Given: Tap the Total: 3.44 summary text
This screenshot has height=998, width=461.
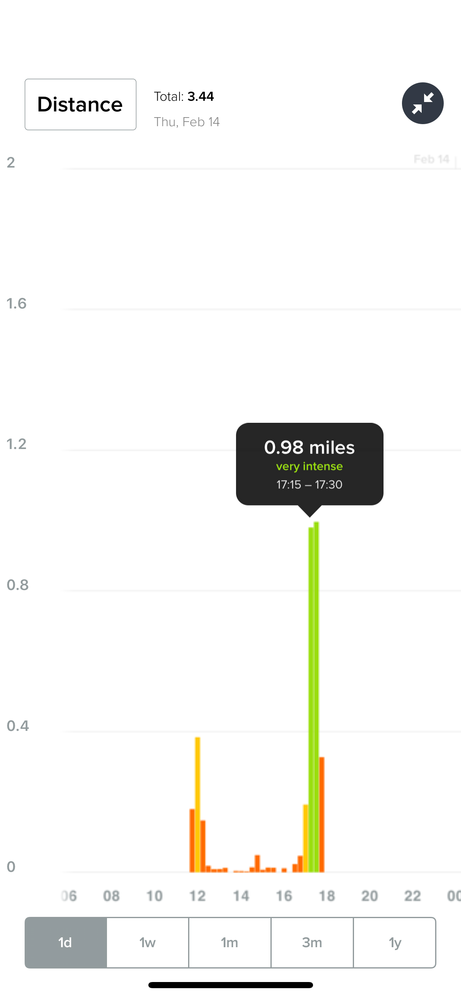Looking at the screenshot, I should click(184, 97).
